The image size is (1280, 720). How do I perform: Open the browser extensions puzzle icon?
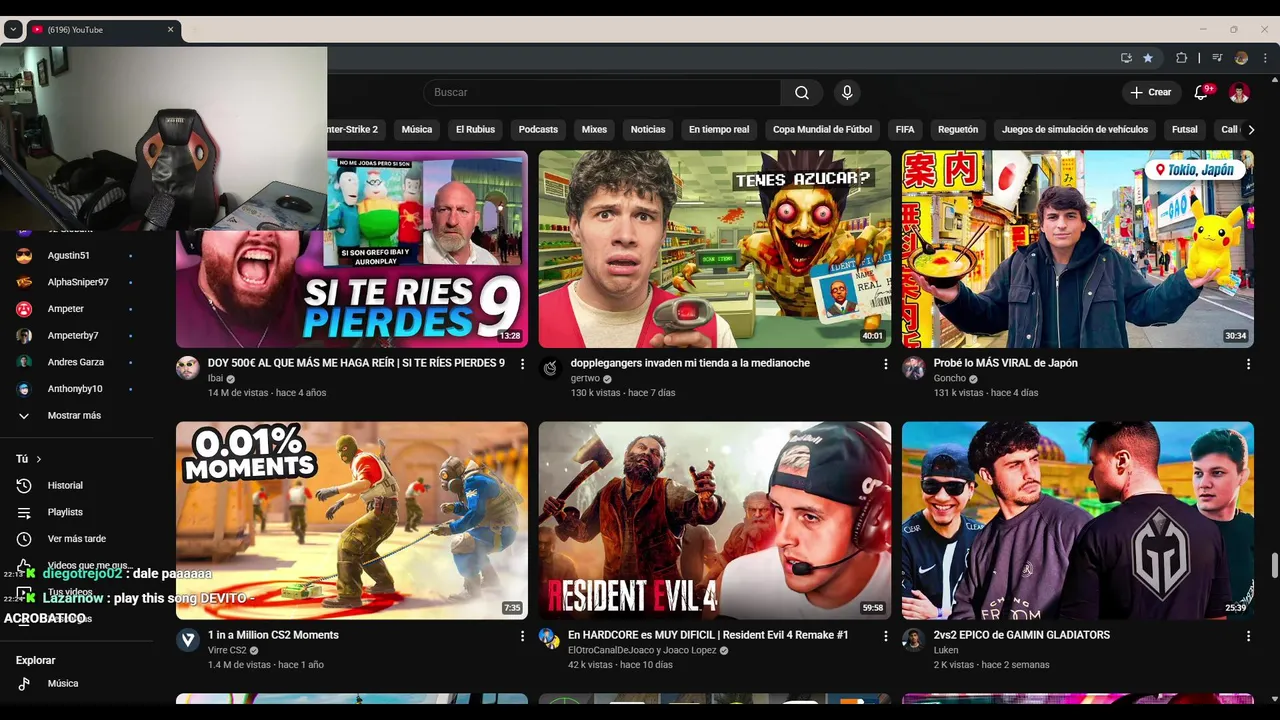click(1181, 58)
